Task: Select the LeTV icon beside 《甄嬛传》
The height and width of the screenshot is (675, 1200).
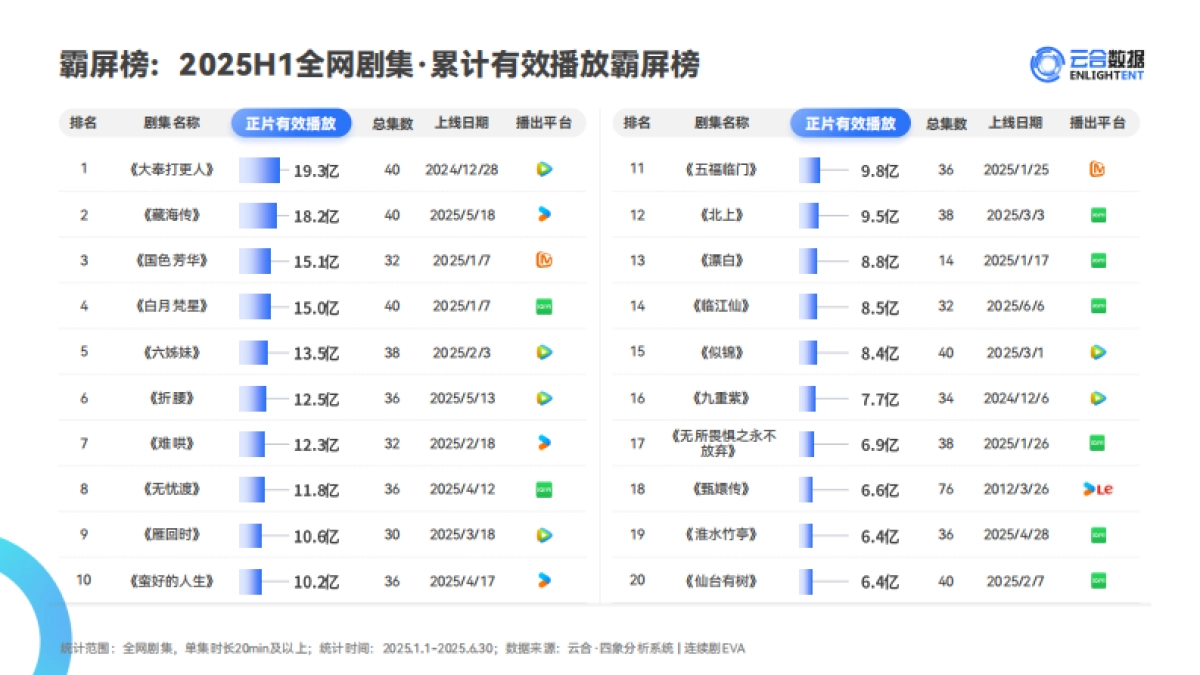Action: 1097,489
